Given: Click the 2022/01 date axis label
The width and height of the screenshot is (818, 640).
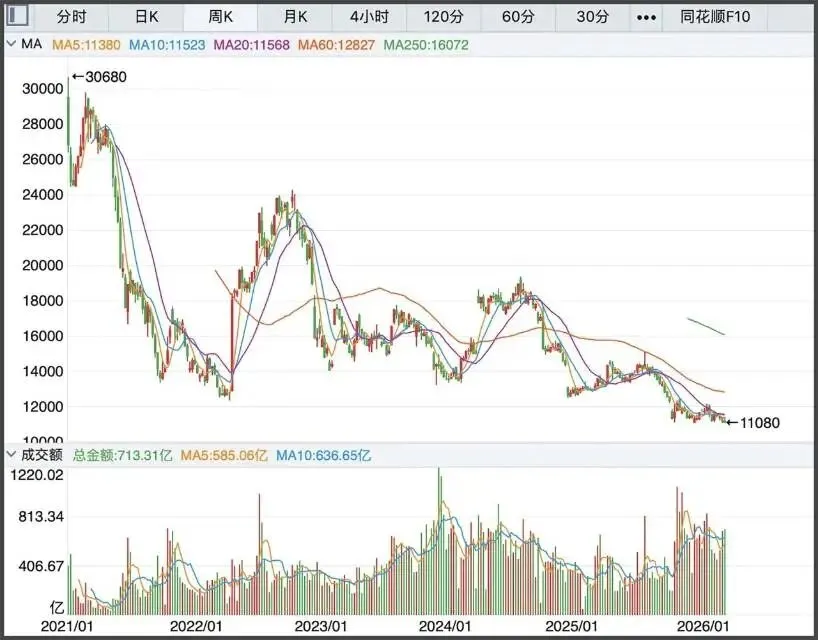Looking at the screenshot, I should 196,625.
